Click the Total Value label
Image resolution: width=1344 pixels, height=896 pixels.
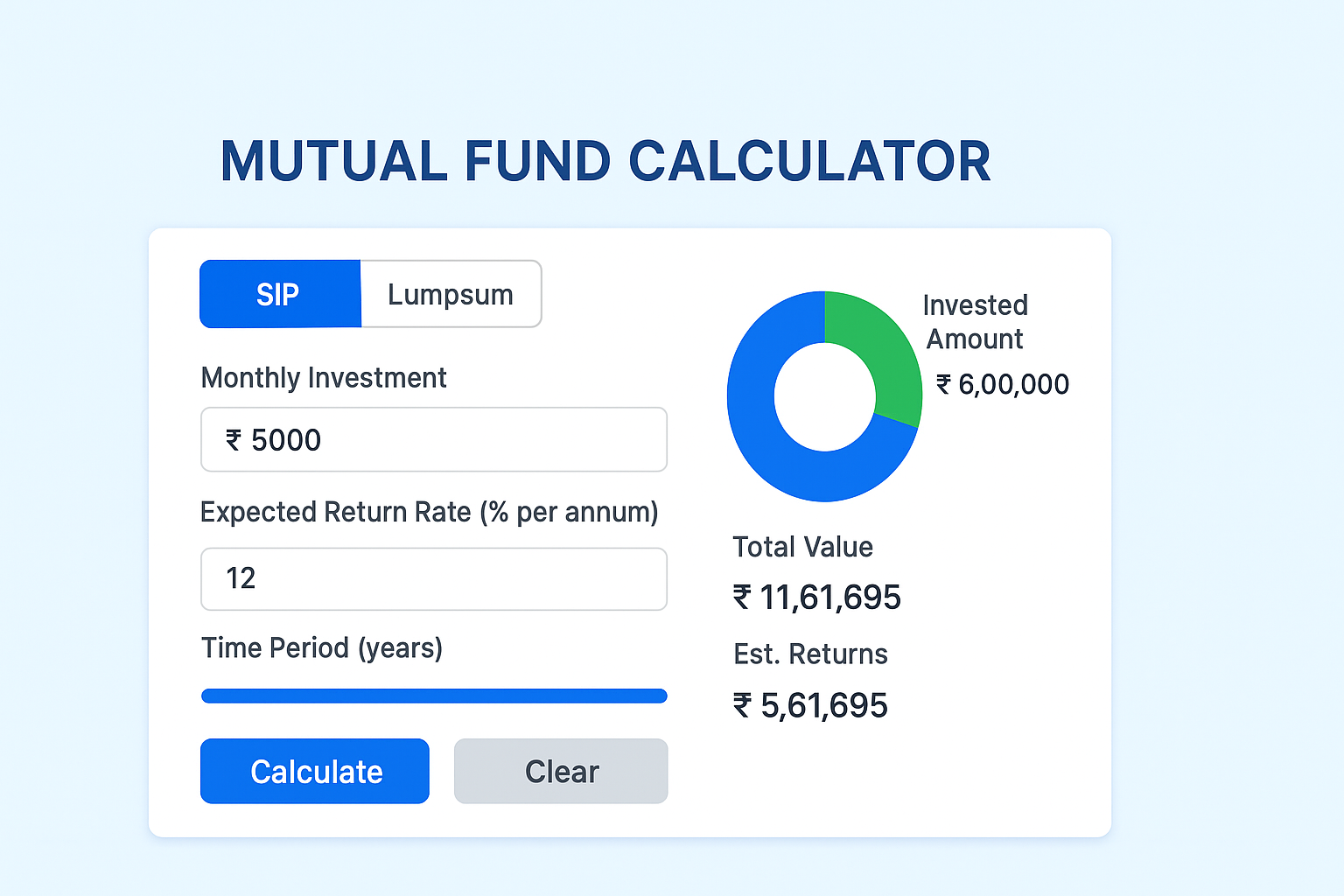(x=802, y=546)
